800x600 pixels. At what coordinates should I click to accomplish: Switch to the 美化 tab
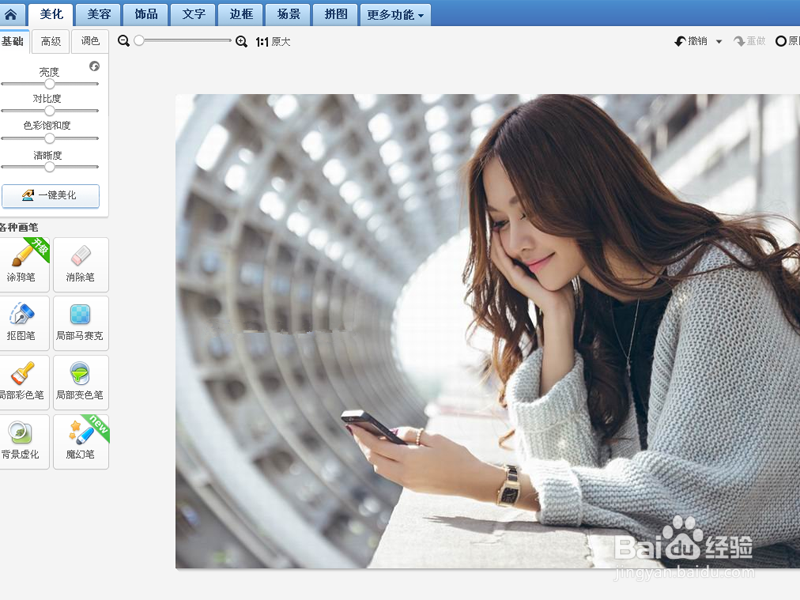(x=51, y=14)
